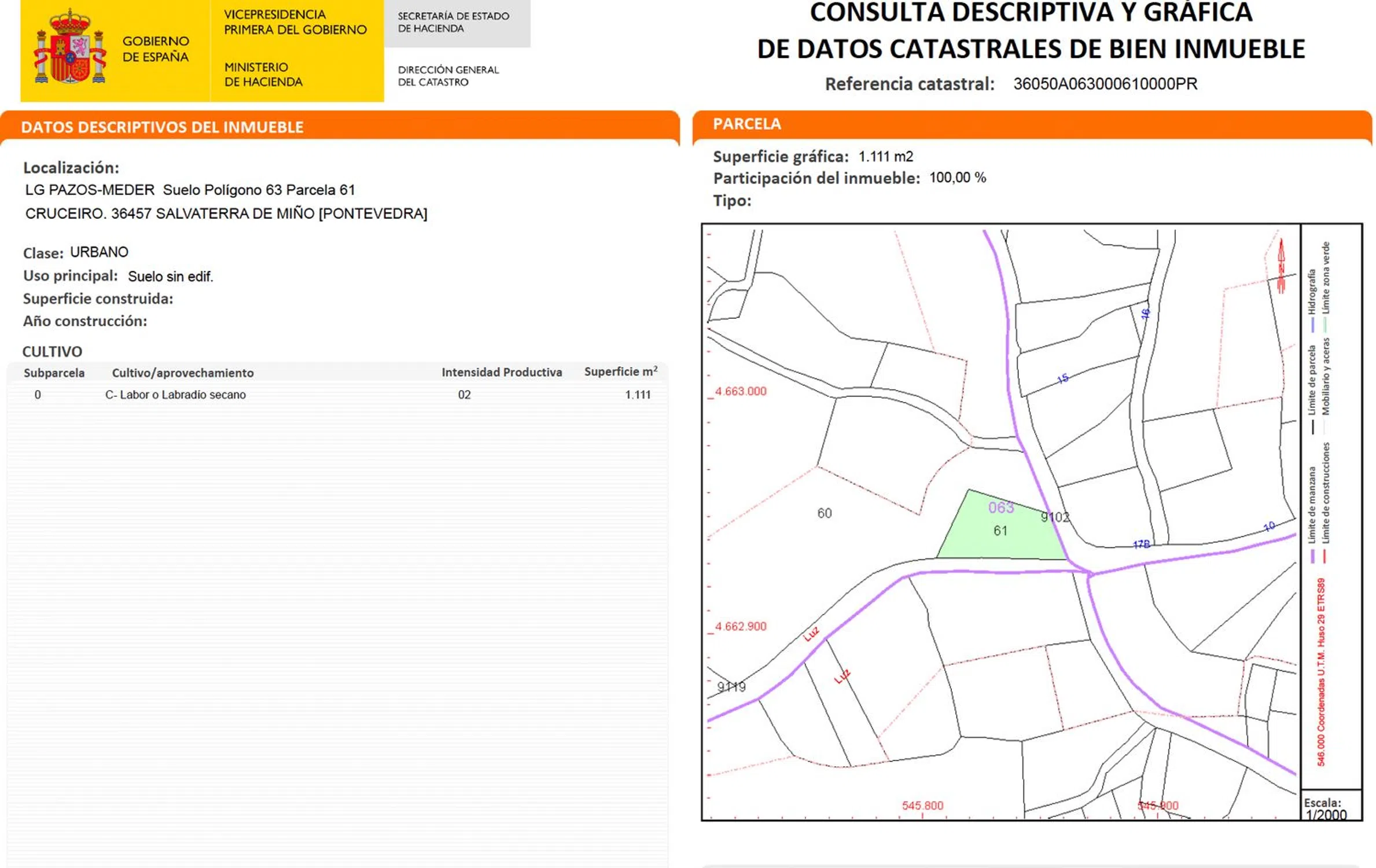Image resolution: width=1376 pixels, height=868 pixels.
Task: Click the 9119 road label on map
Action: 731,687
